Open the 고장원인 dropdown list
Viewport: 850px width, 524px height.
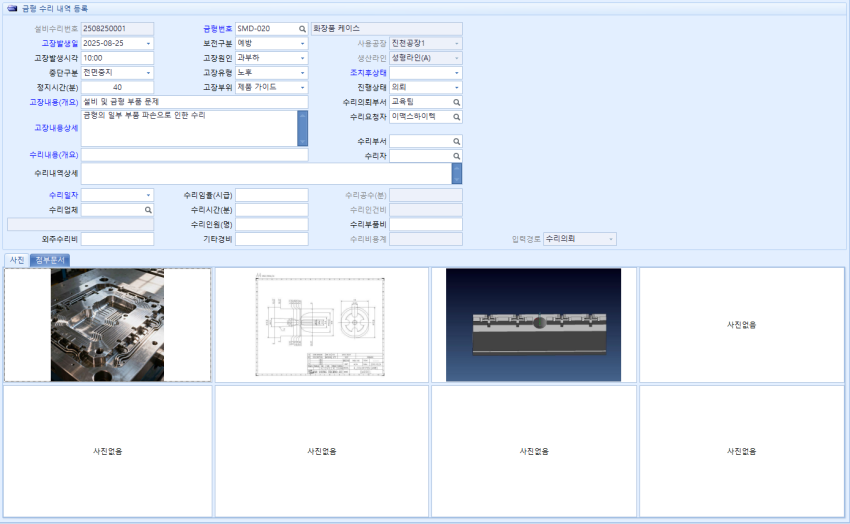pyautogui.click(x=302, y=58)
